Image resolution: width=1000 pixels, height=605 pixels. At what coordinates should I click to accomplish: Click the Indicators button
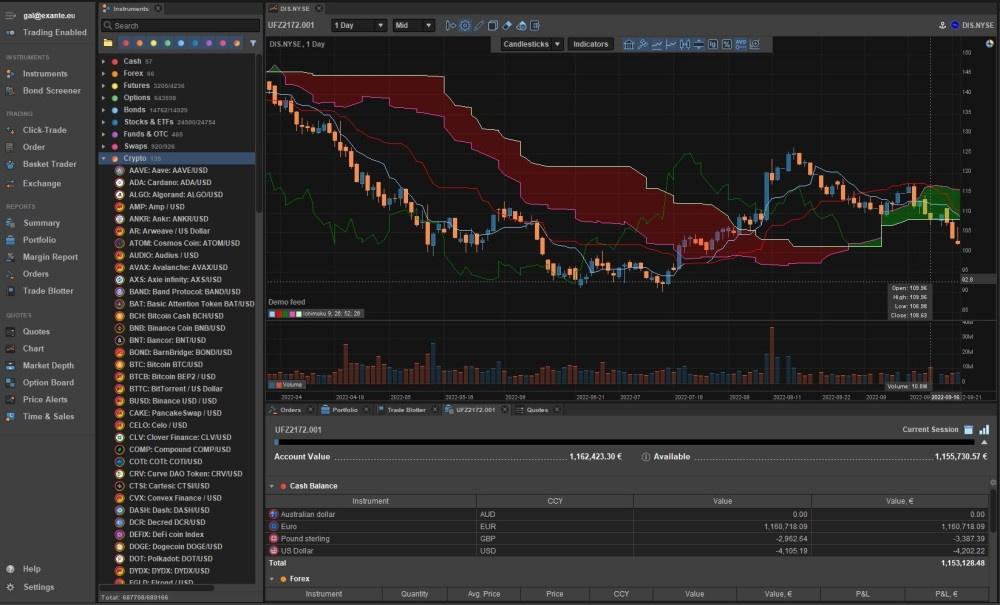coord(591,44)
